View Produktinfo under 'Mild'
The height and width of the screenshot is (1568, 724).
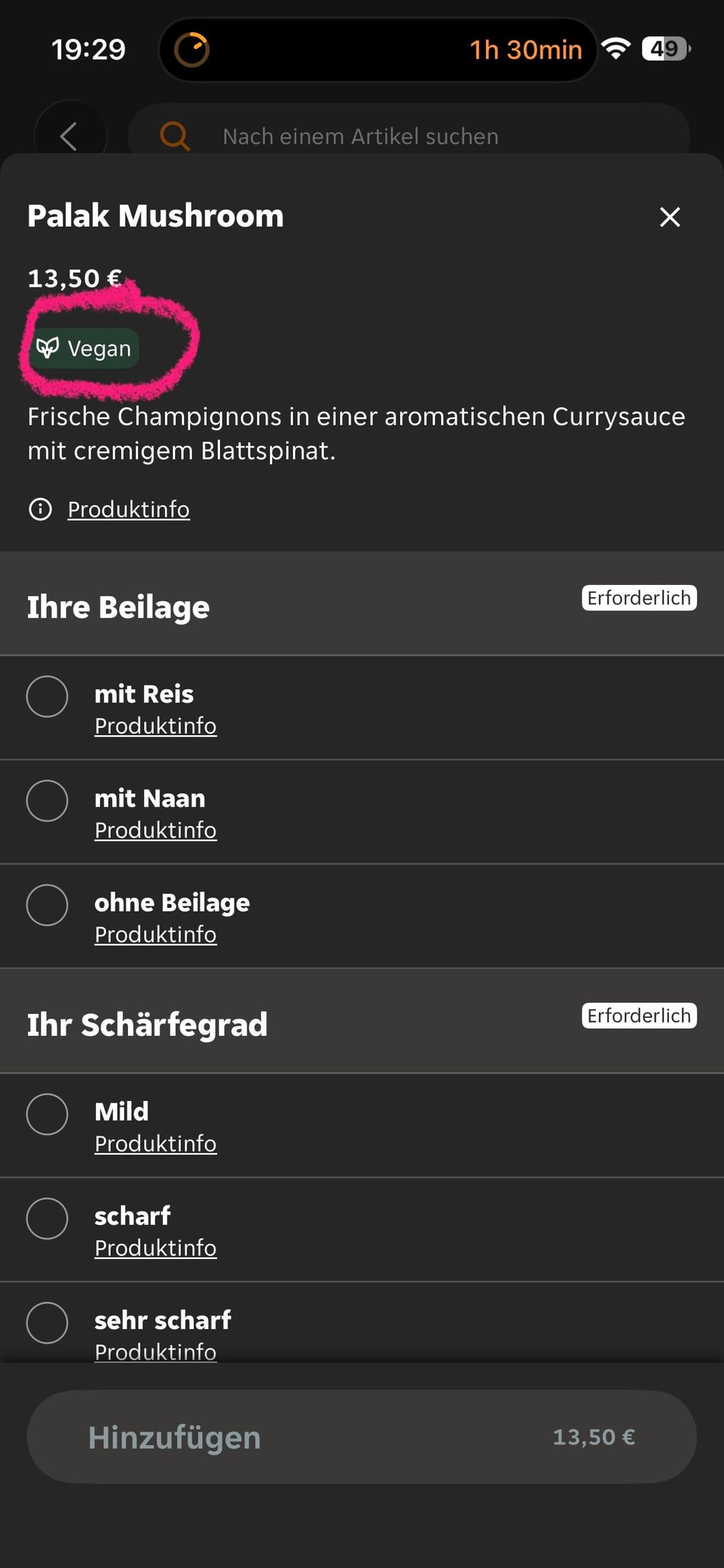156,1144
